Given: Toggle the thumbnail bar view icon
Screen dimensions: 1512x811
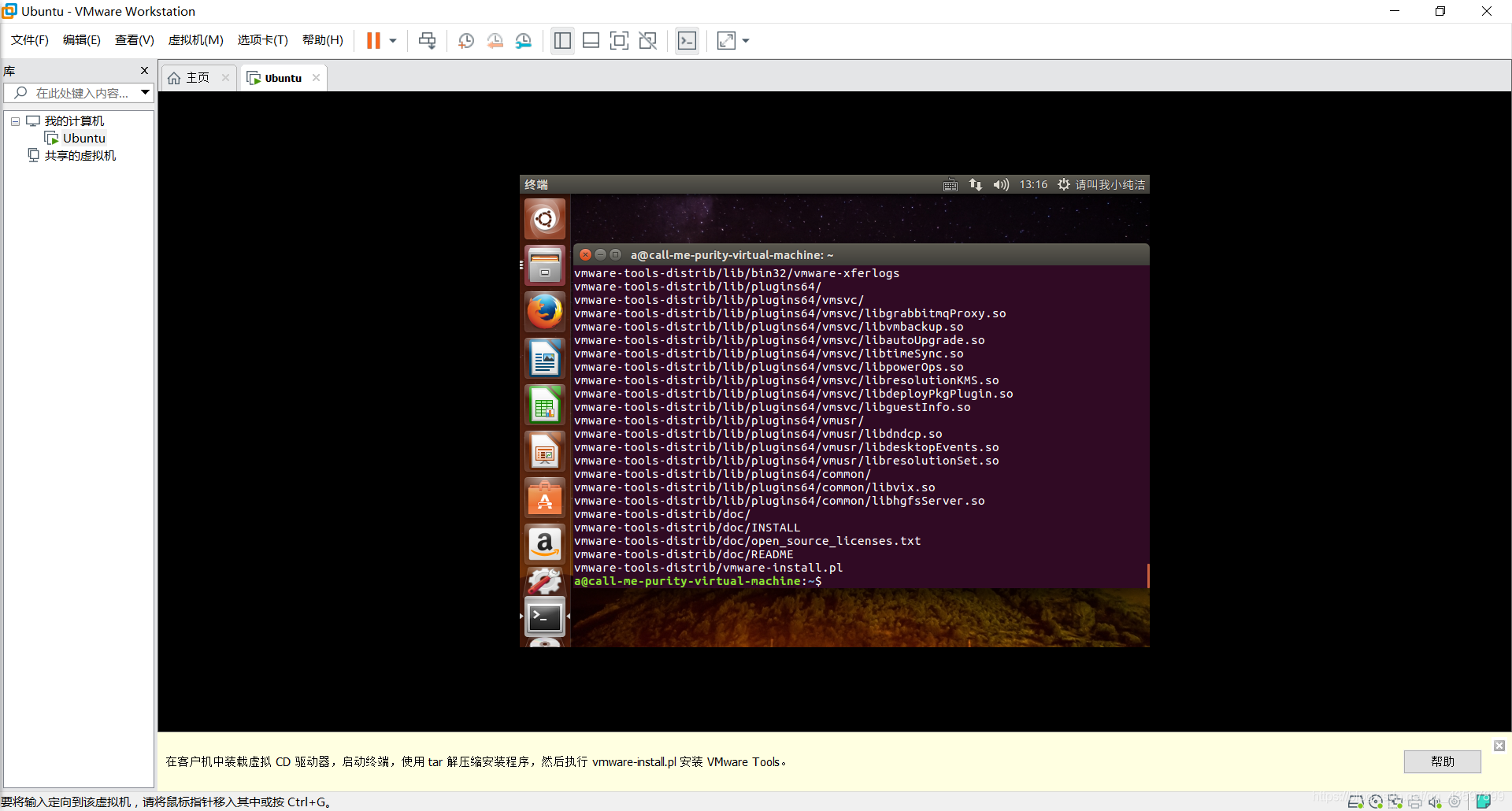Looking at the screenshot, I should (x=591, y=40).
